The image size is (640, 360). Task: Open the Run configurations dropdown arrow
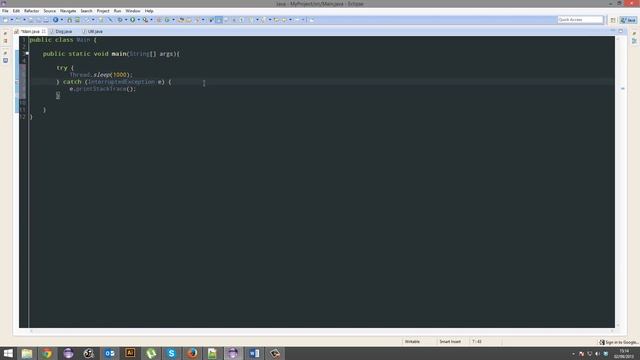138,20
